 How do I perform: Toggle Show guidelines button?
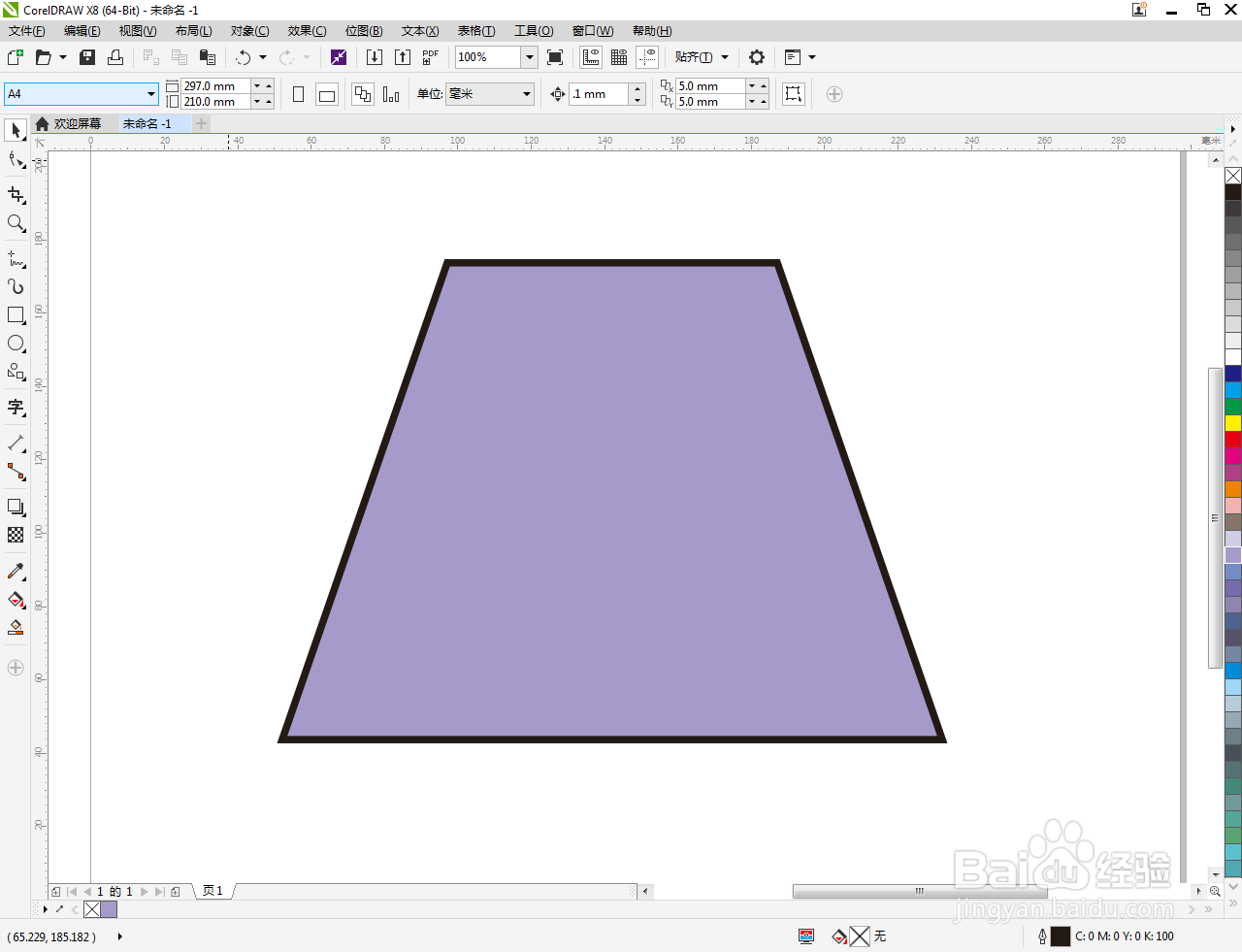click(647, 57)
